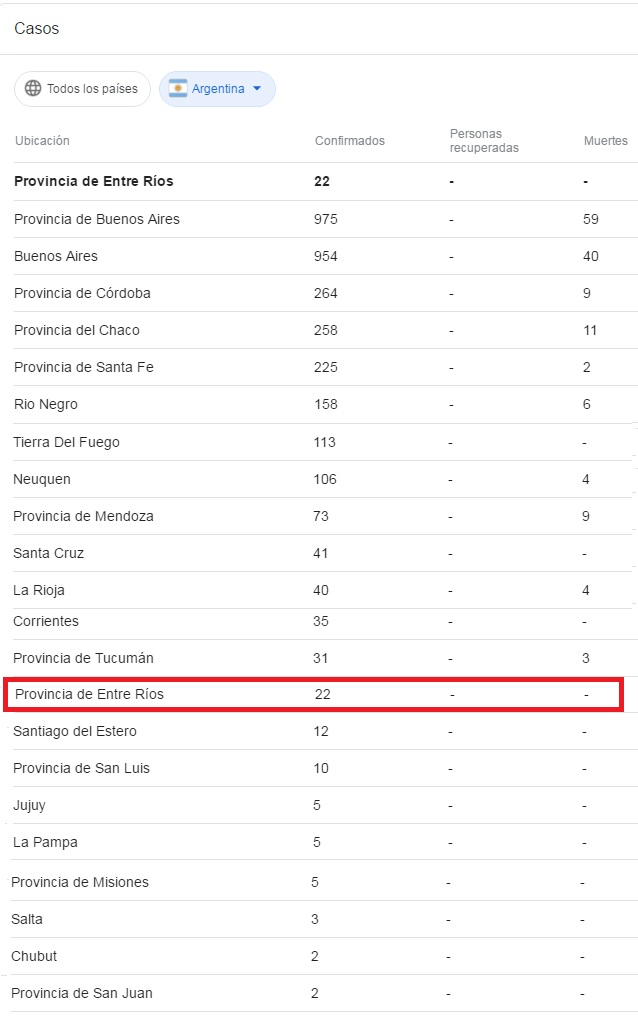Open the La Rioja row

39,590
